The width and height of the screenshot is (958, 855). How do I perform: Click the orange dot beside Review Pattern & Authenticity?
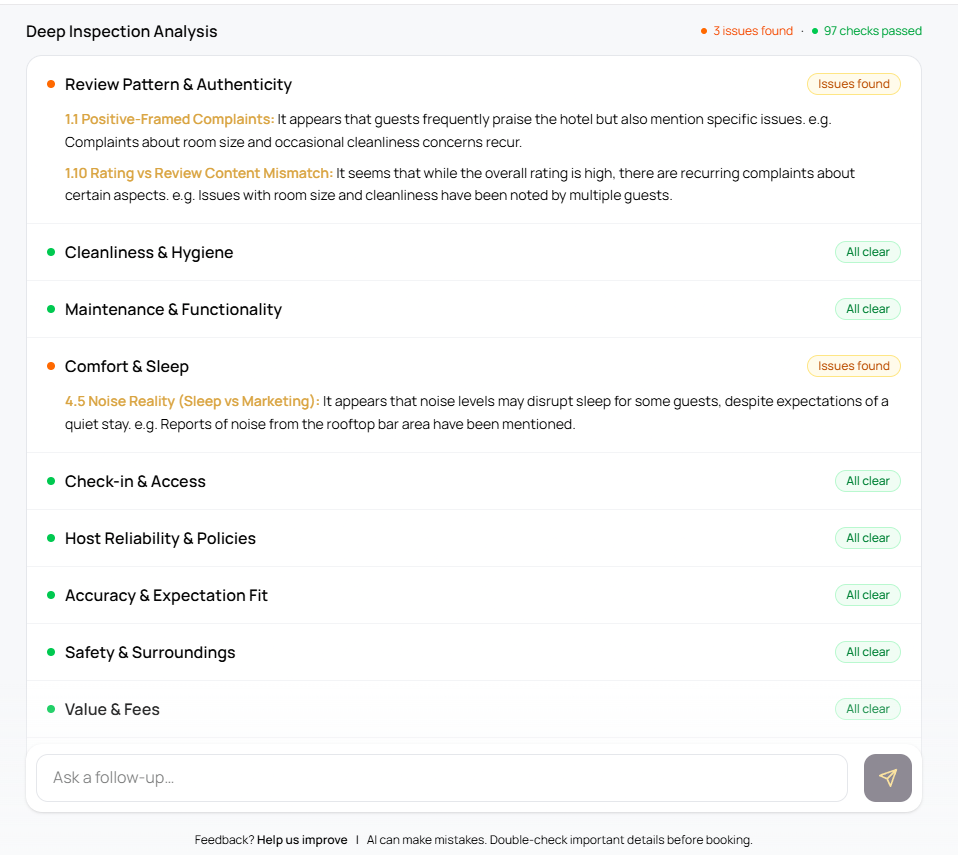pyautogui.click(x=51, y=84)
